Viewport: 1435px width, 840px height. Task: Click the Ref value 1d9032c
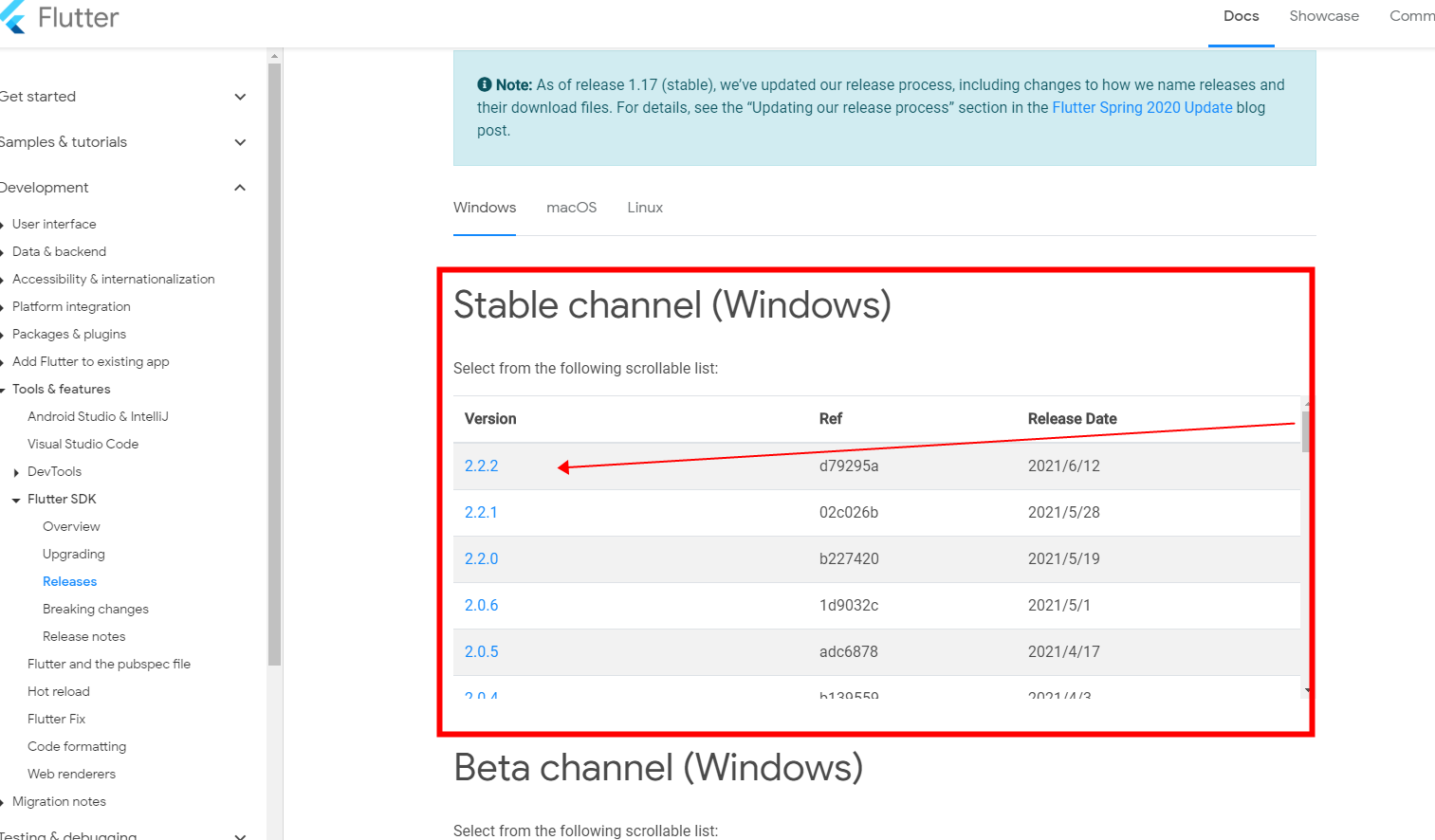[849, 606]
